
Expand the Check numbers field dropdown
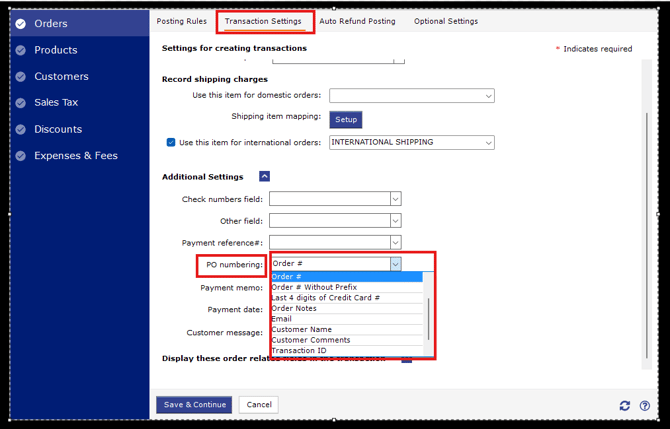tap(395, 199)
